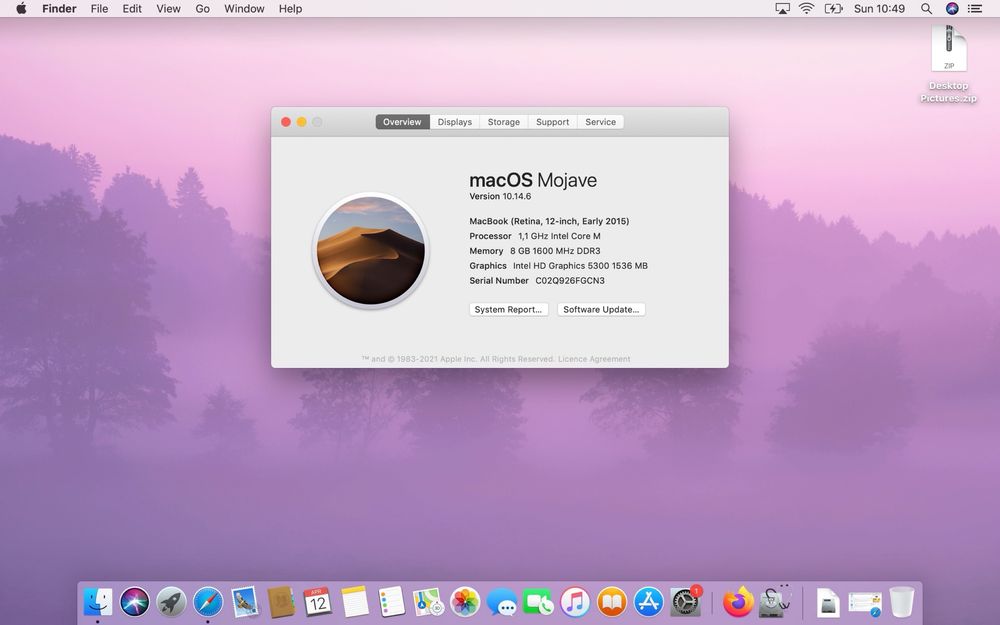This screenshot has width=1000, height=625.
Task: Open the Trash in Dock
Action: (902, 602)
